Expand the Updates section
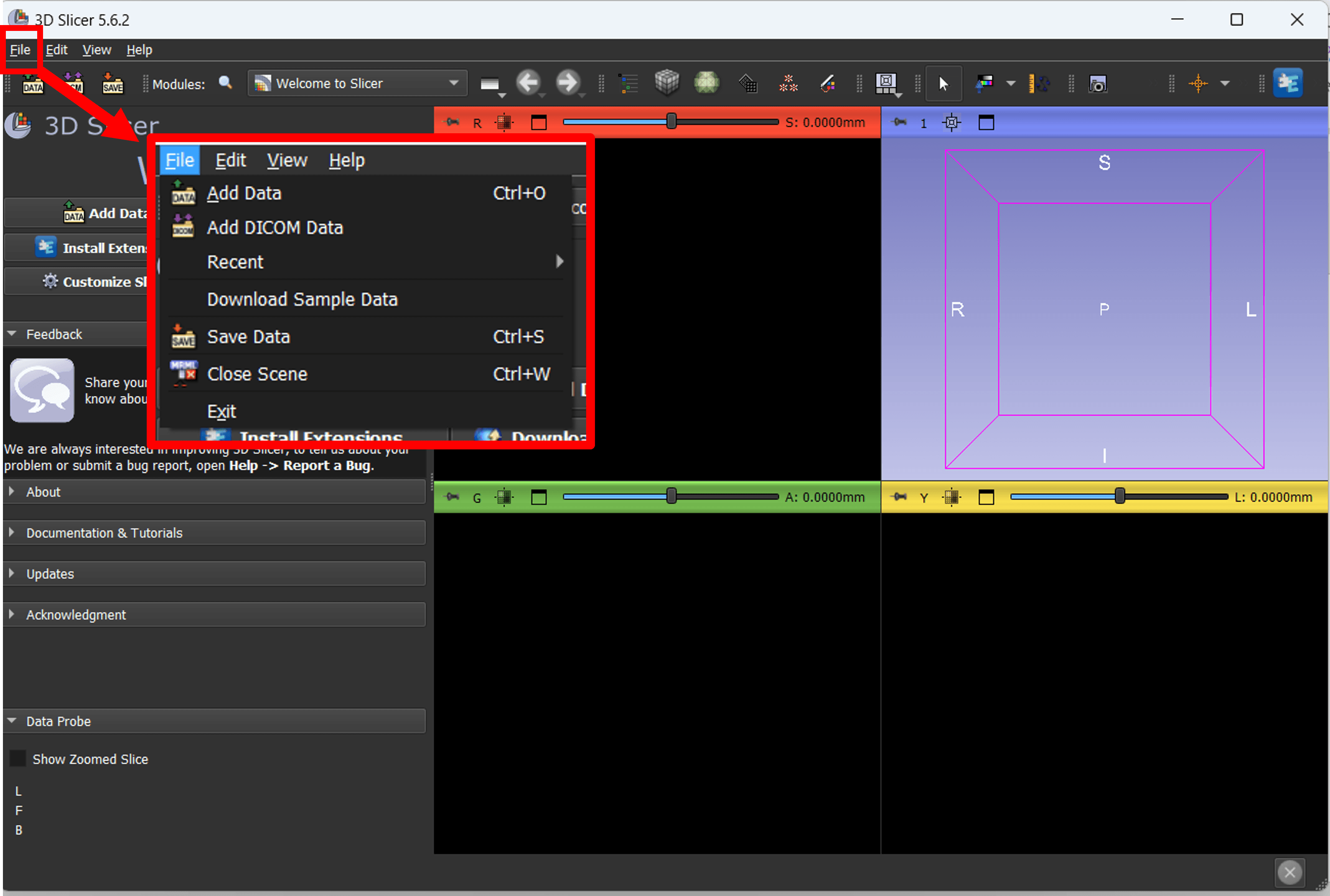 (214, 574)
